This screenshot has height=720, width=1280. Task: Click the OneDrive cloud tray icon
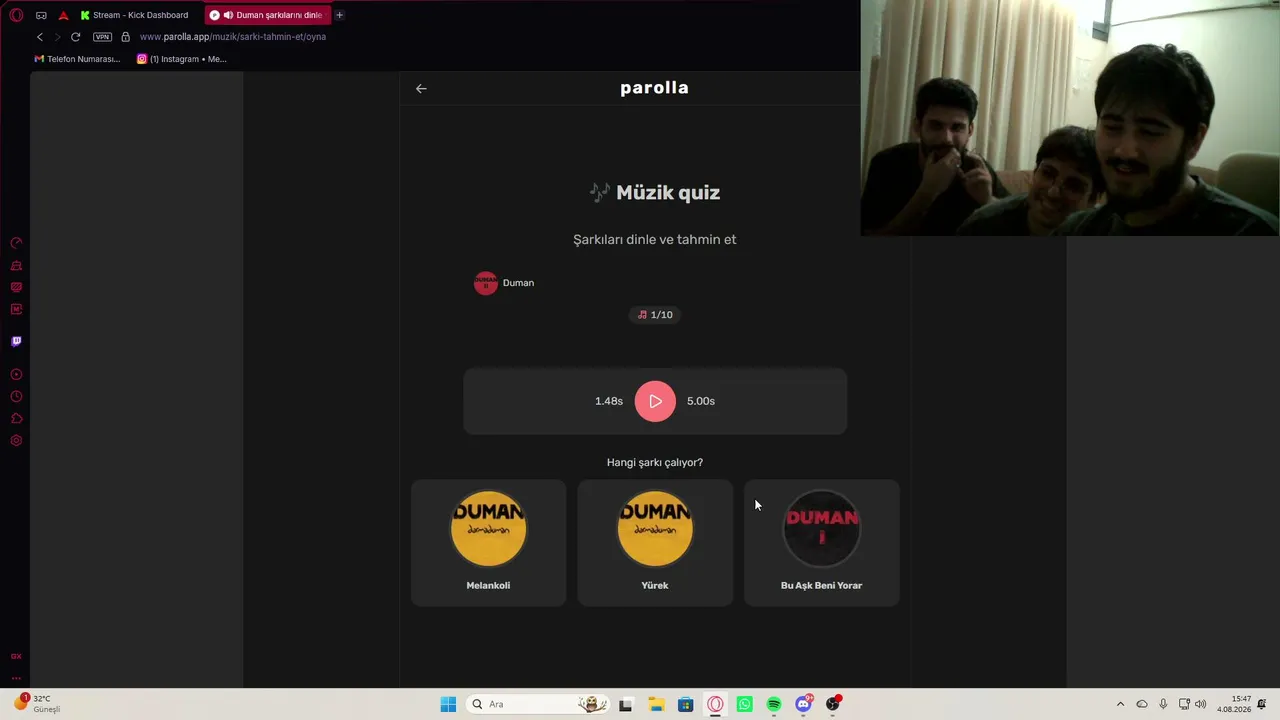coord(1142,704)
